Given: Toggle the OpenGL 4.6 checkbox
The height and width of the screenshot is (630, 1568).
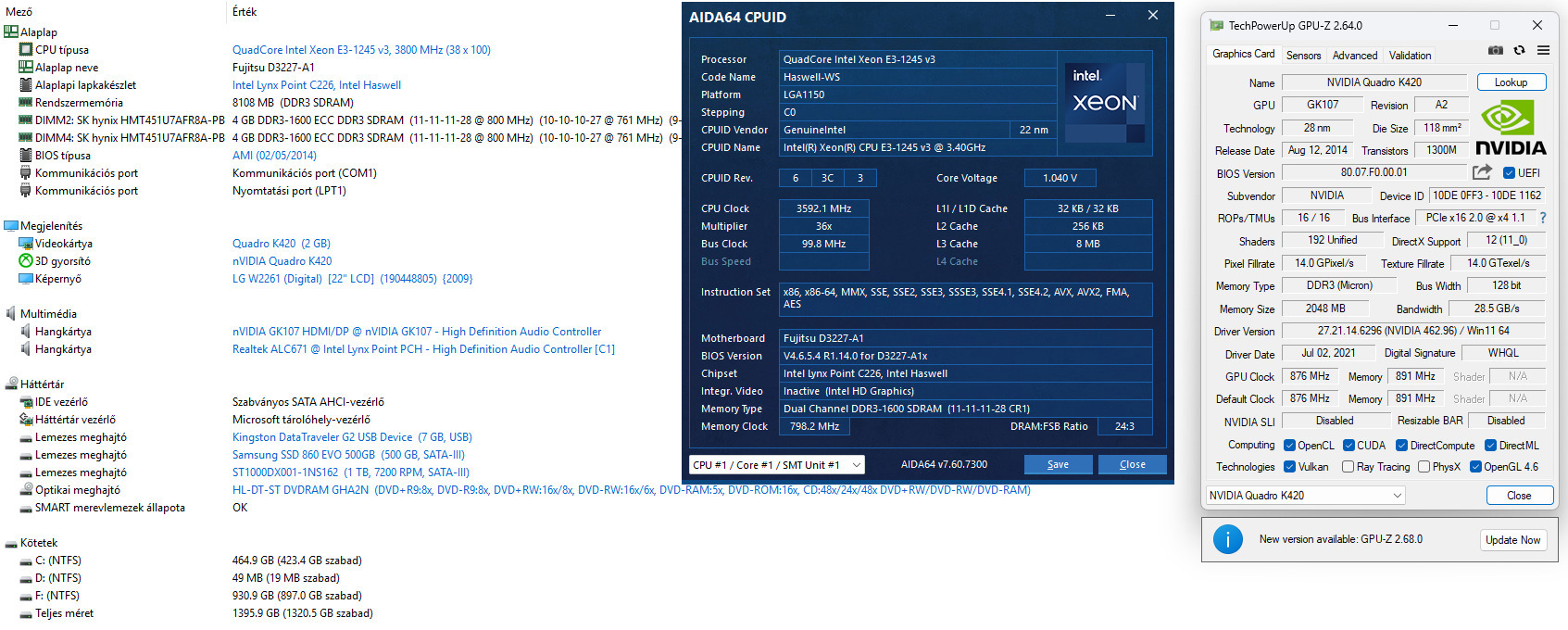Looking at the screenshot, I should (x=1475, y=467).
